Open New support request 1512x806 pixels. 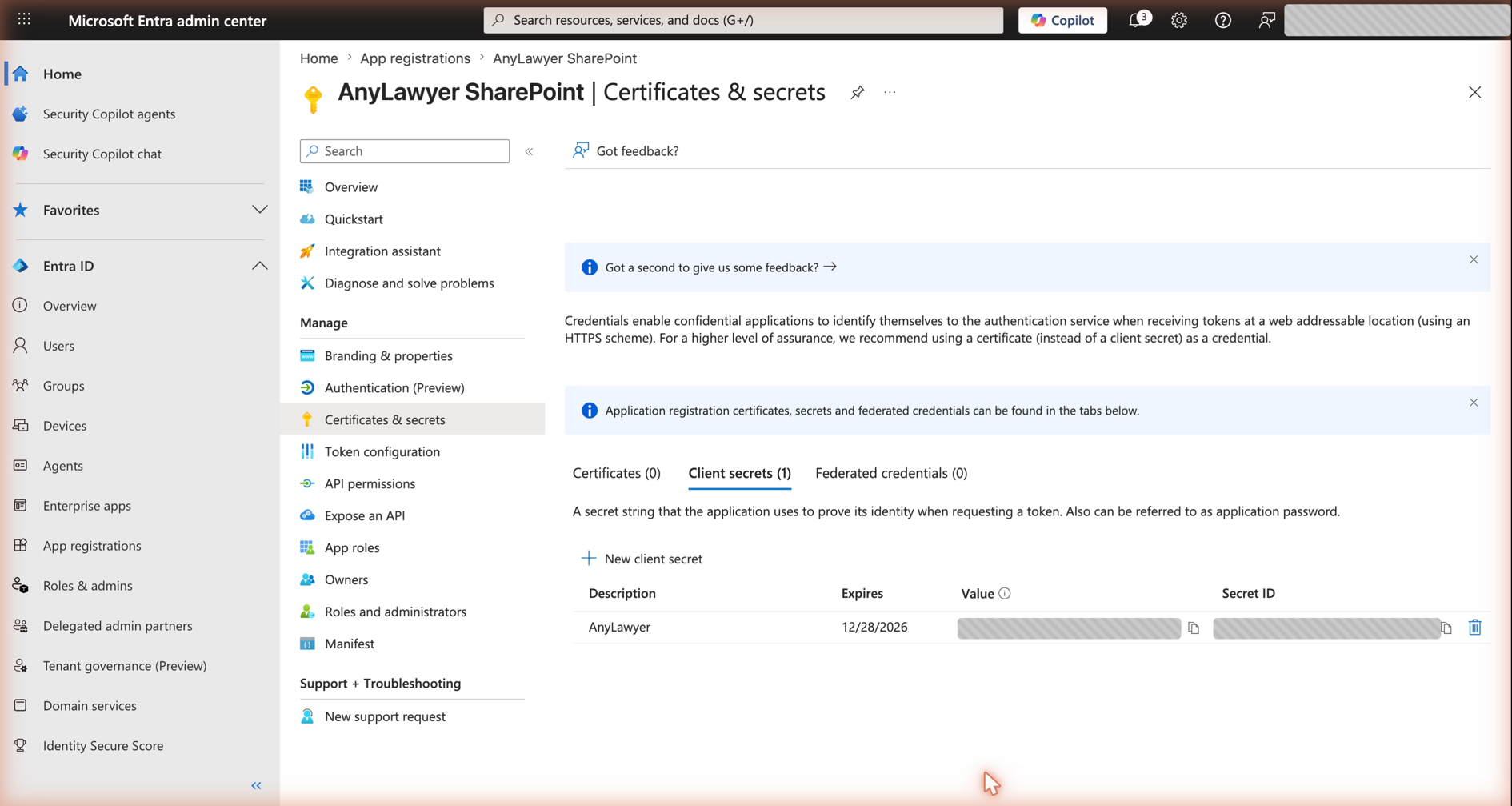click(x=385, y=716)
